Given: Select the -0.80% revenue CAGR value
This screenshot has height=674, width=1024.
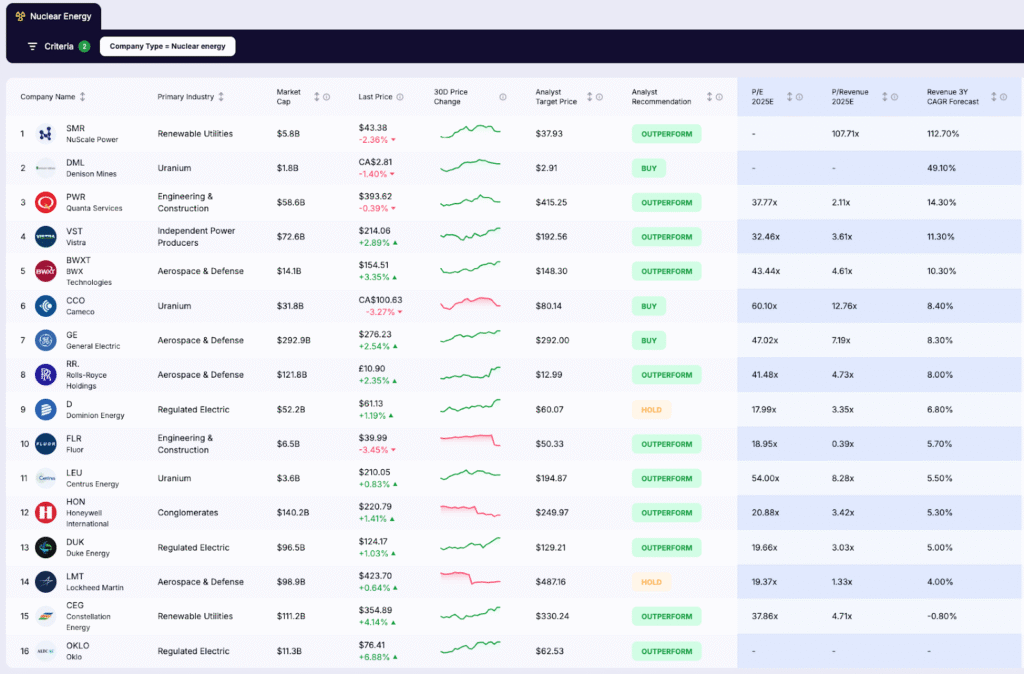Looking at the screenshot, I should pos(942,616).
